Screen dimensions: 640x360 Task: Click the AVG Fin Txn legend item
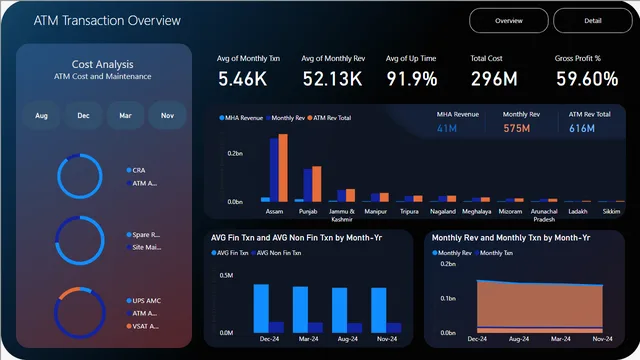tap(230, 253)
